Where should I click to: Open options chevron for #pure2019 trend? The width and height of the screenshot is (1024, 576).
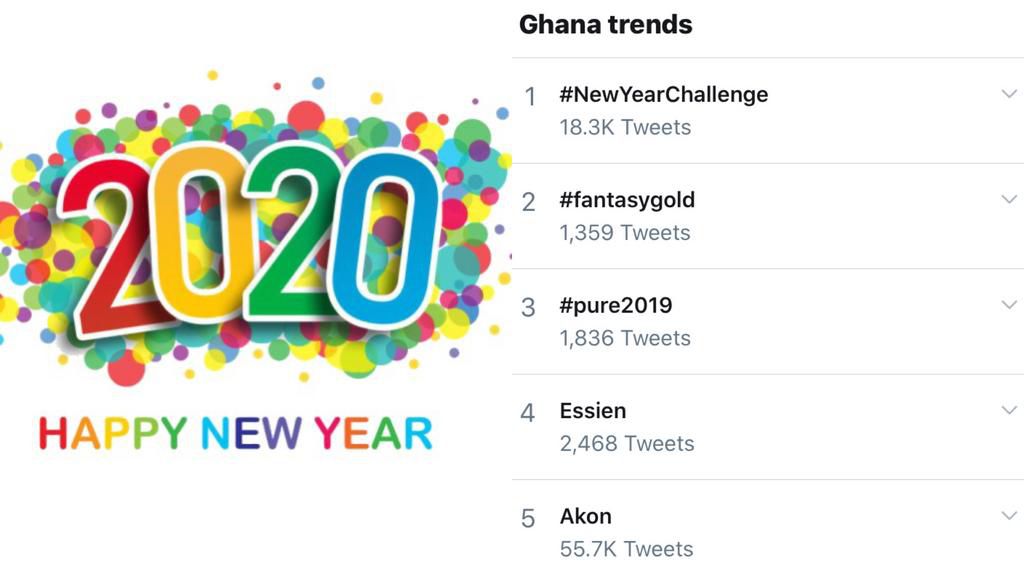1009,305
